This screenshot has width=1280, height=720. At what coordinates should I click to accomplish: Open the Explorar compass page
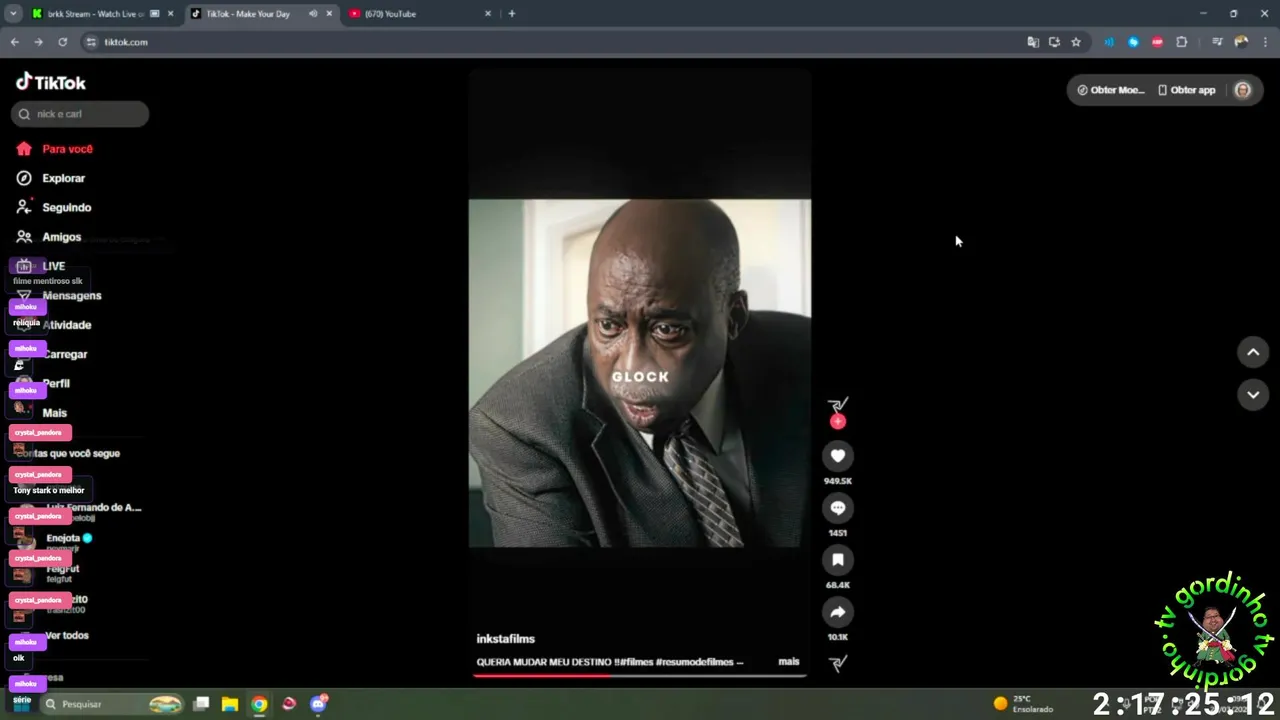(x=51, y=178)
